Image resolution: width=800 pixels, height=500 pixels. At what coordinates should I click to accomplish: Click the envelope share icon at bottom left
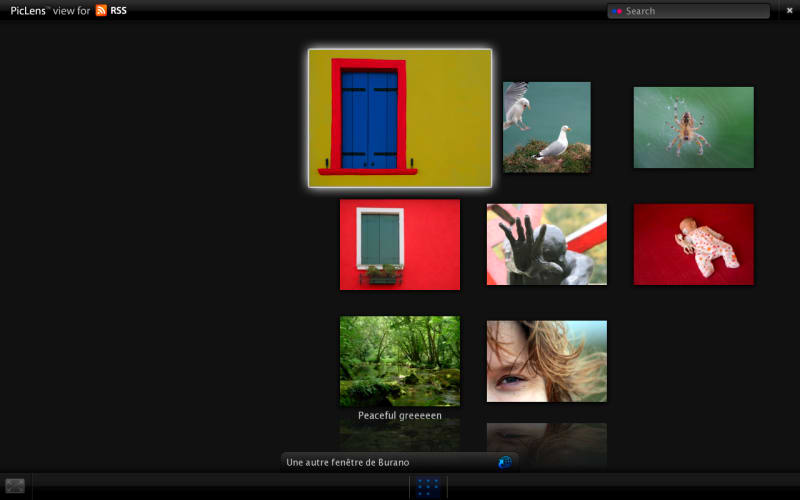[x=14, y=486]
